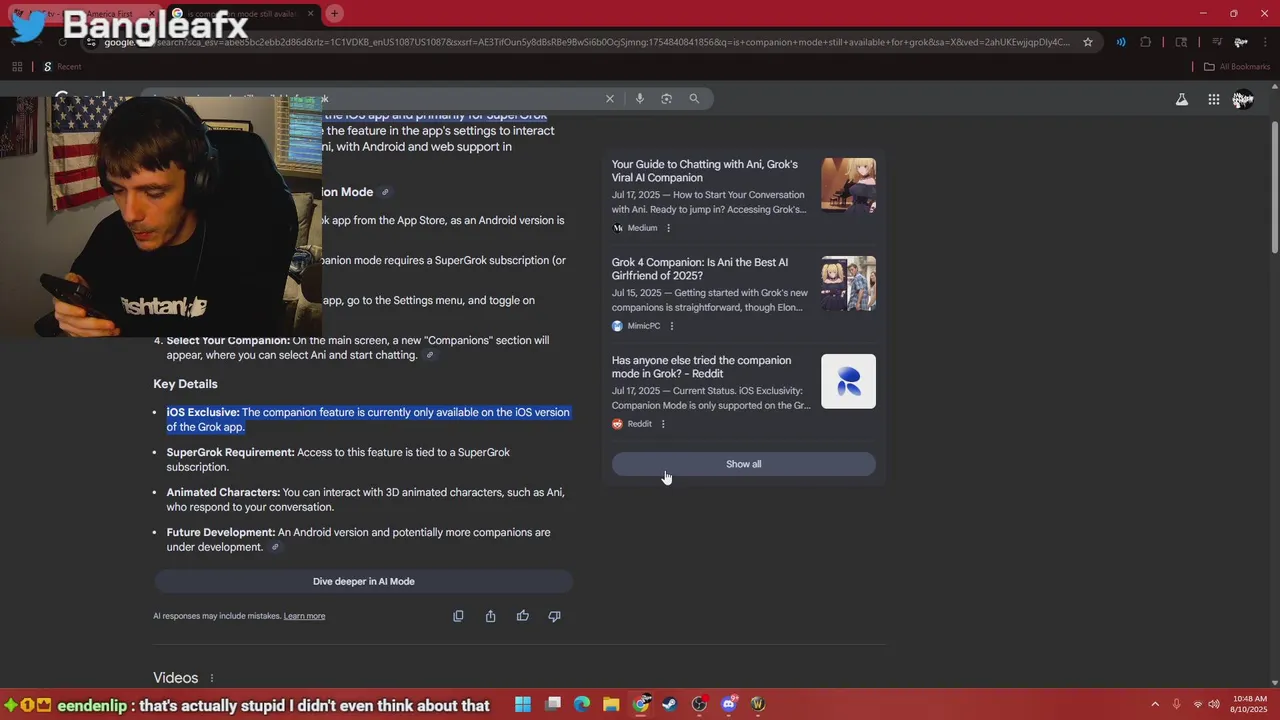Copy the AI overview response
The image size is (1280, 720).
458,616
